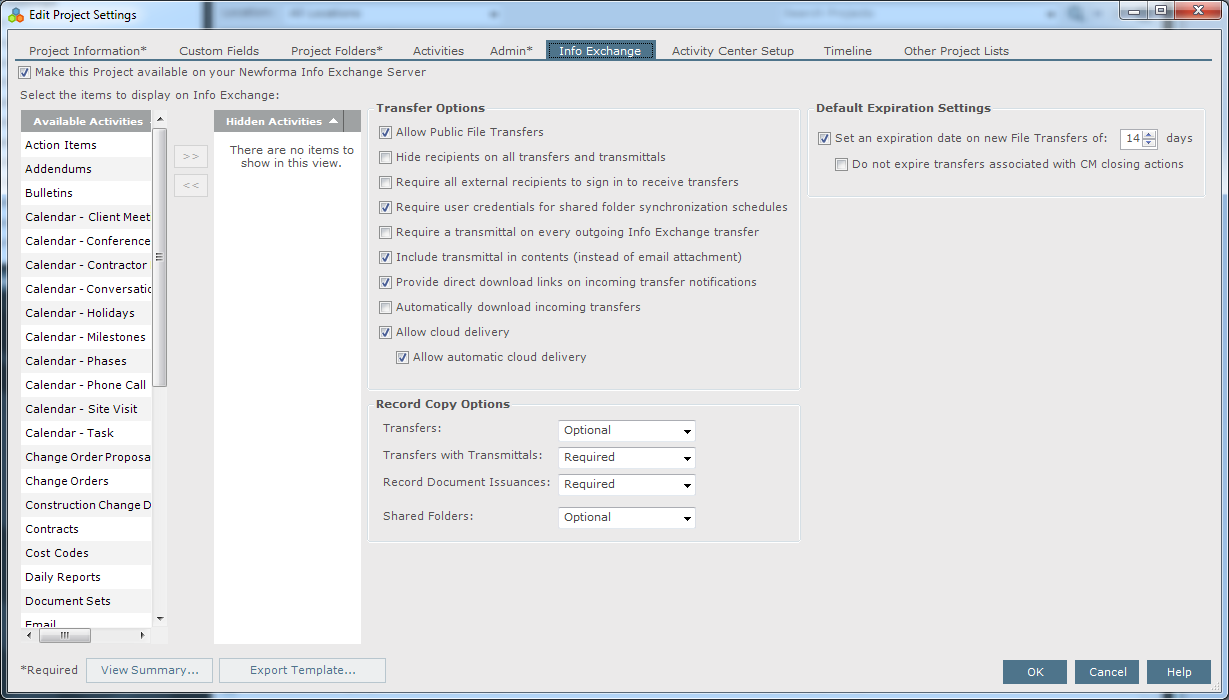Select Document Sets in the list

point(87,601)
